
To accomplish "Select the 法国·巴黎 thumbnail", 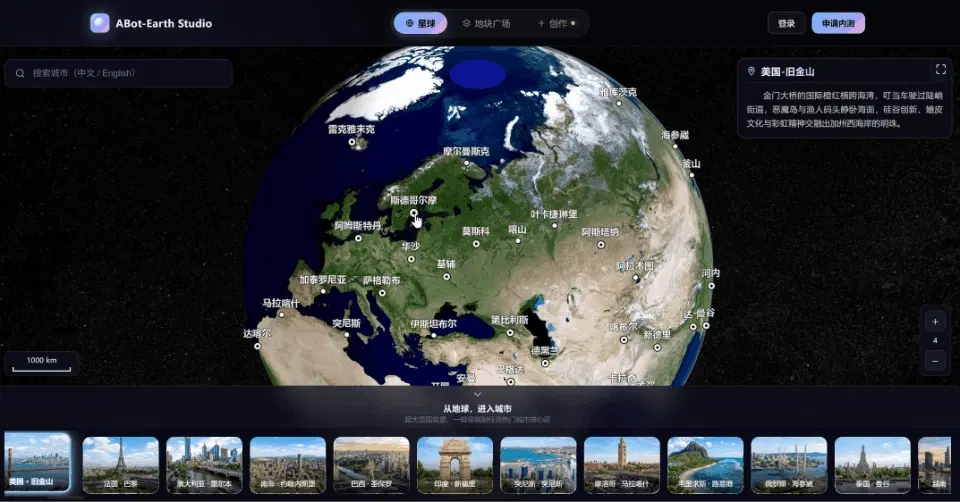I will point(121,465).
